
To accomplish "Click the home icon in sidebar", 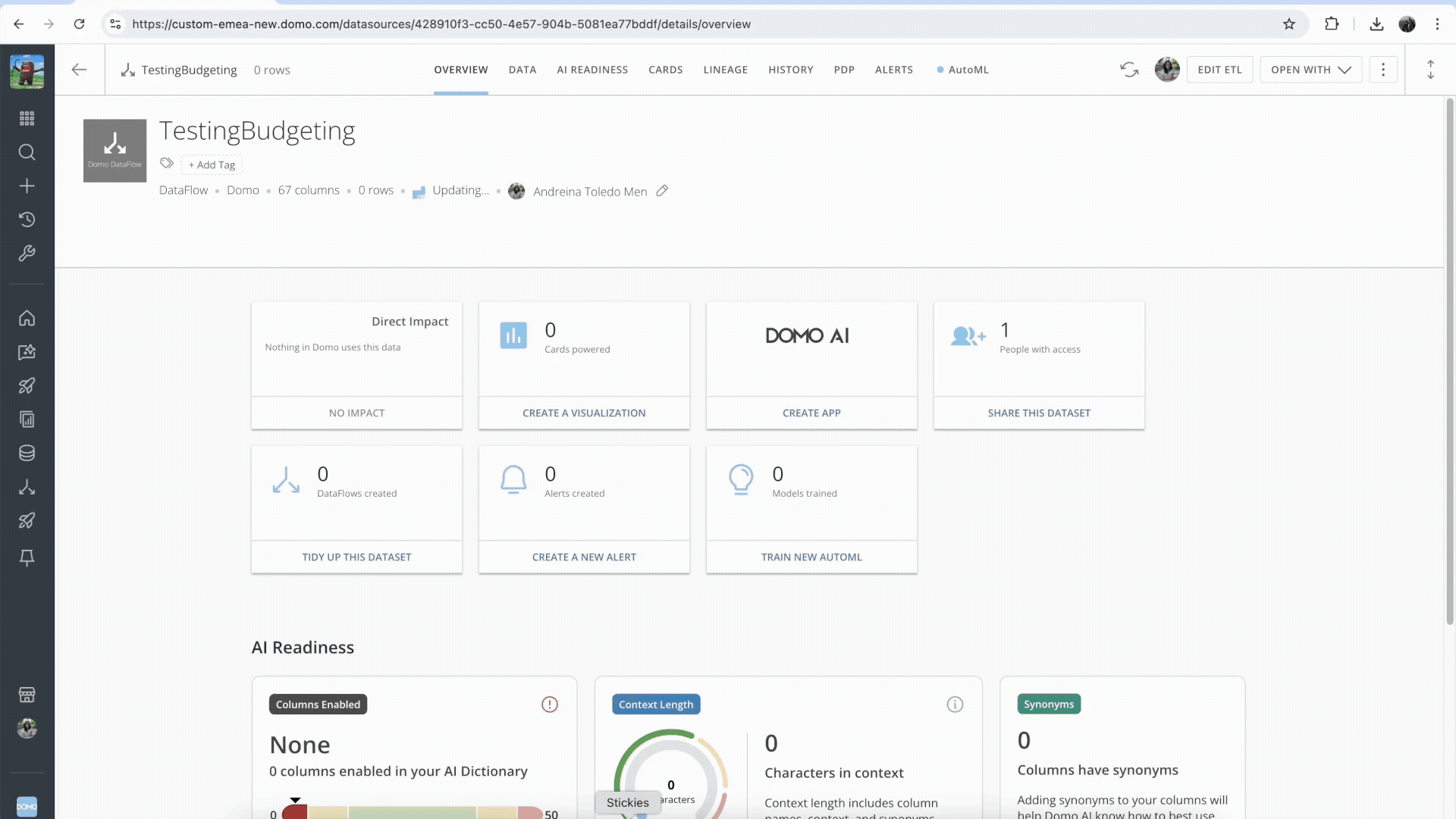I will 27,318.
